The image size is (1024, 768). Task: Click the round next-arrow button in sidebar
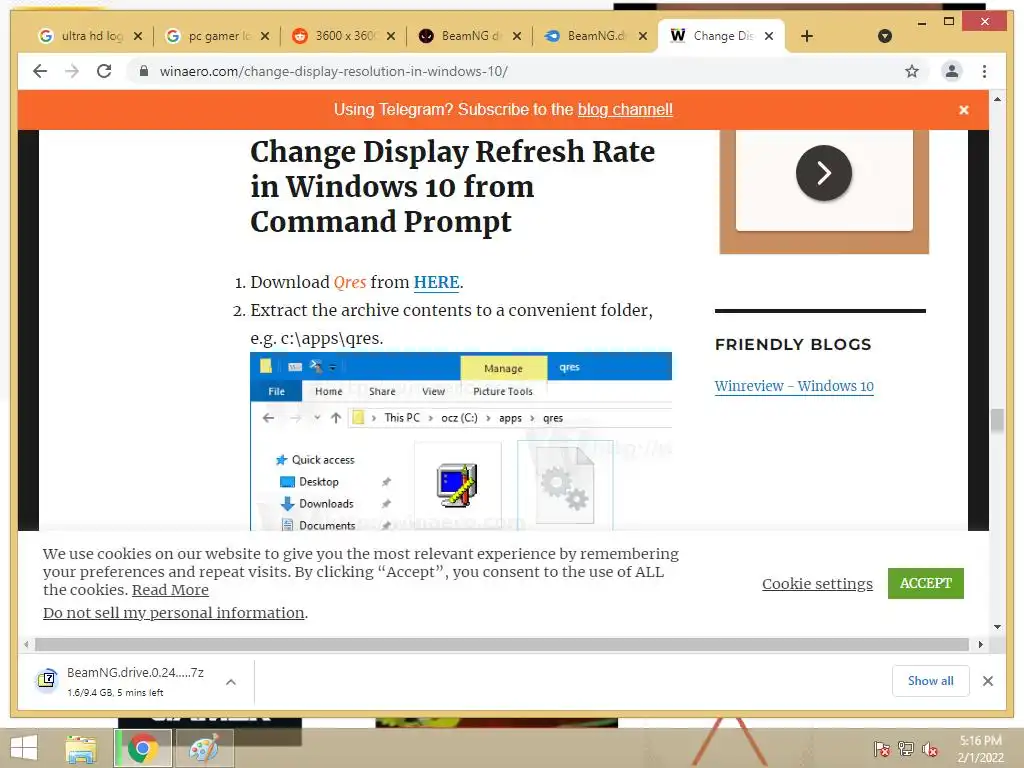click(824, 173)
